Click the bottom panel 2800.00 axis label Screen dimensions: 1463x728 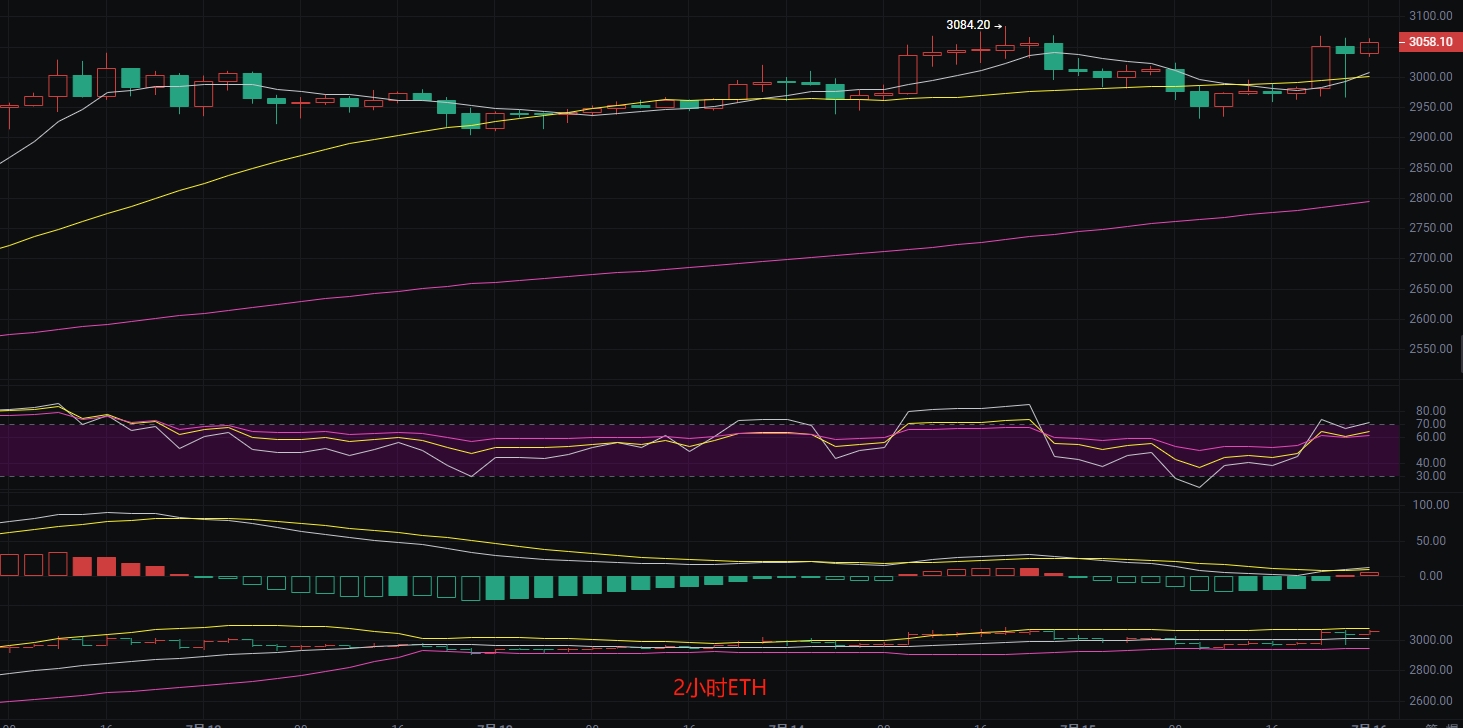tap(1430, 670)
